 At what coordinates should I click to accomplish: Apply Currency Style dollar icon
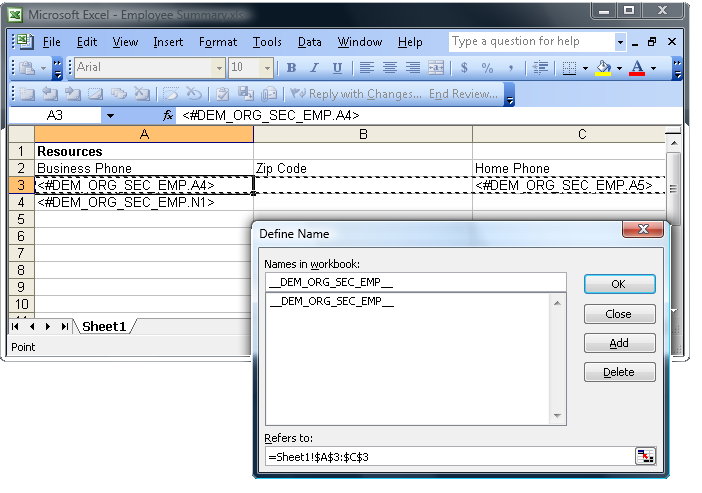(x=464, y=68)
